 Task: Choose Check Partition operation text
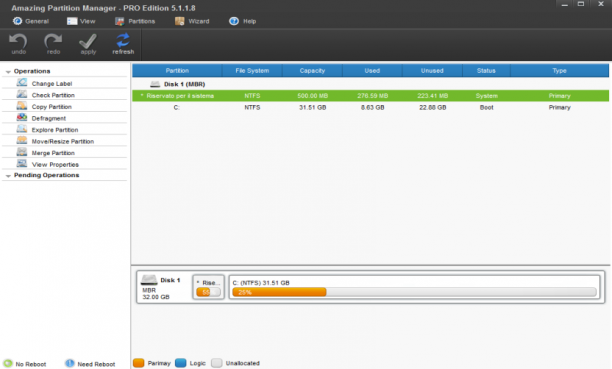click(x=53, y=95)
